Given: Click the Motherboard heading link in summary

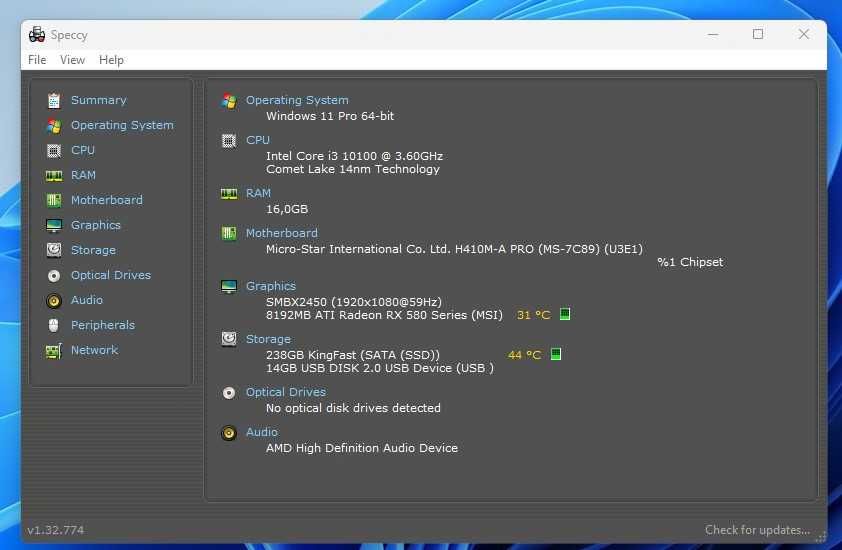Looking at the screenshot, I should [x=281, y=233].
